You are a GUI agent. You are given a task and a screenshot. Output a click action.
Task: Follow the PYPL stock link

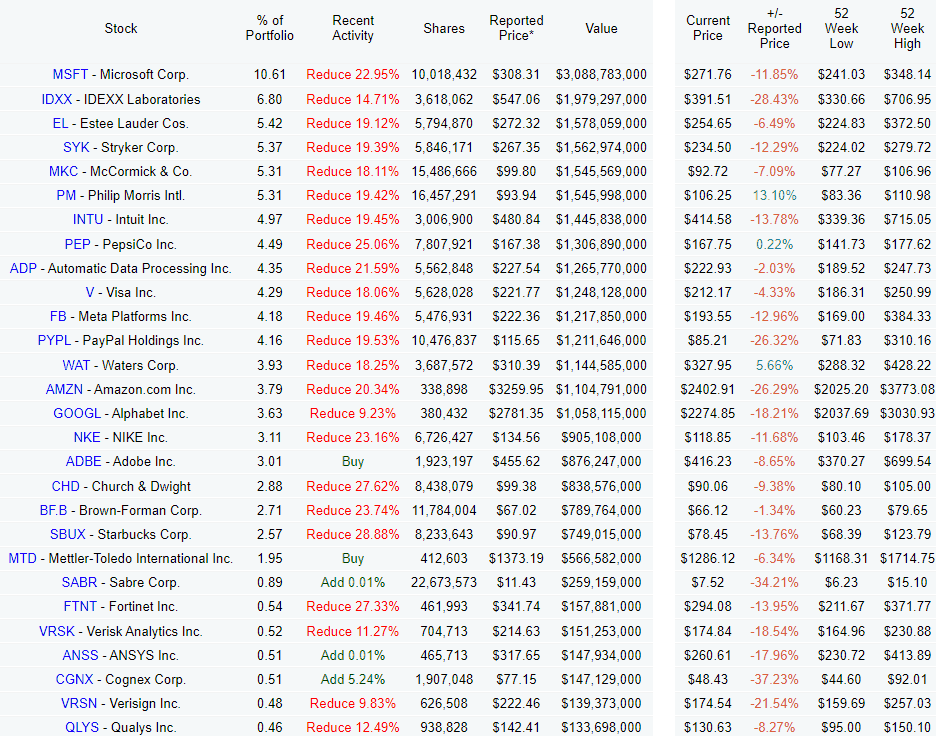coord(54,340)
